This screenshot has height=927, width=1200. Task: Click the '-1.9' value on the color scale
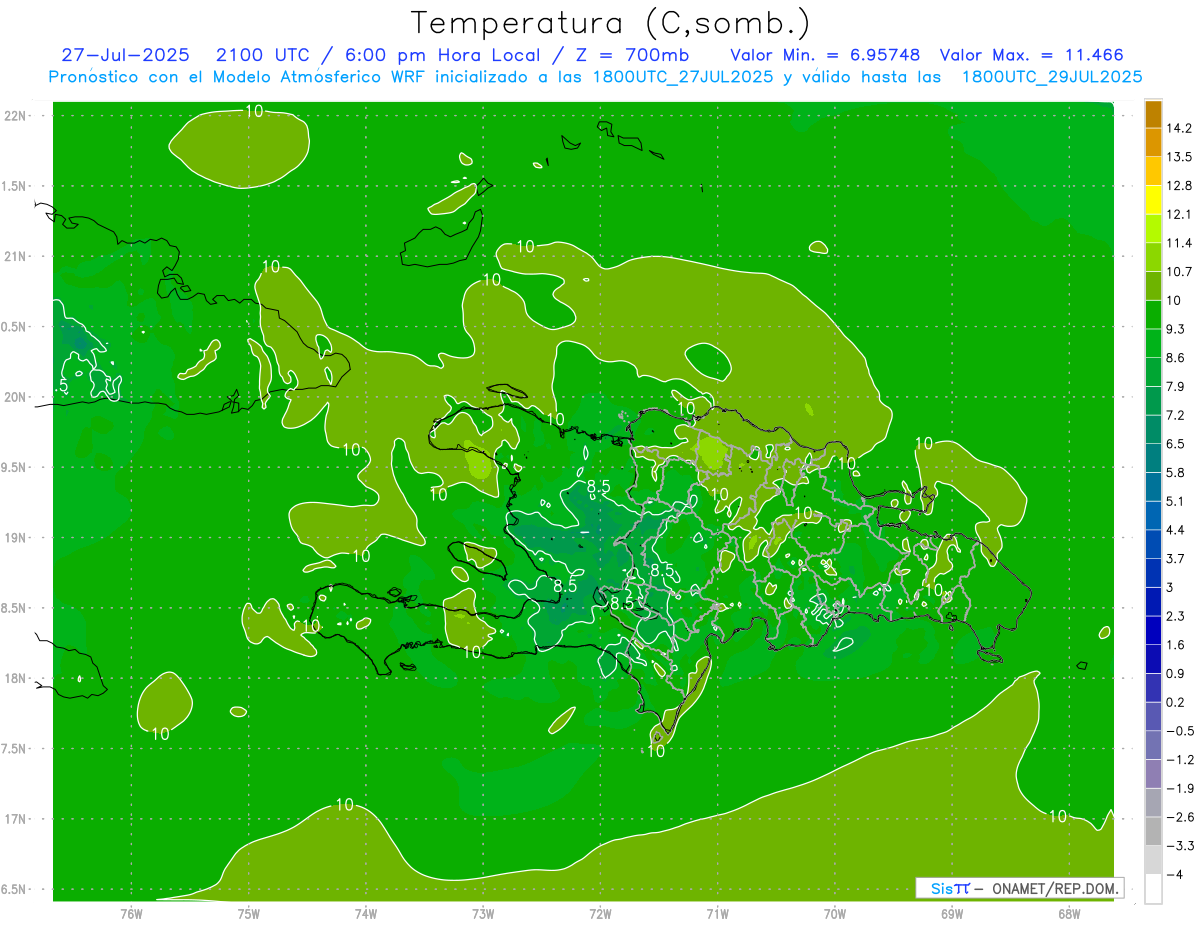[x=1179, y=788]
